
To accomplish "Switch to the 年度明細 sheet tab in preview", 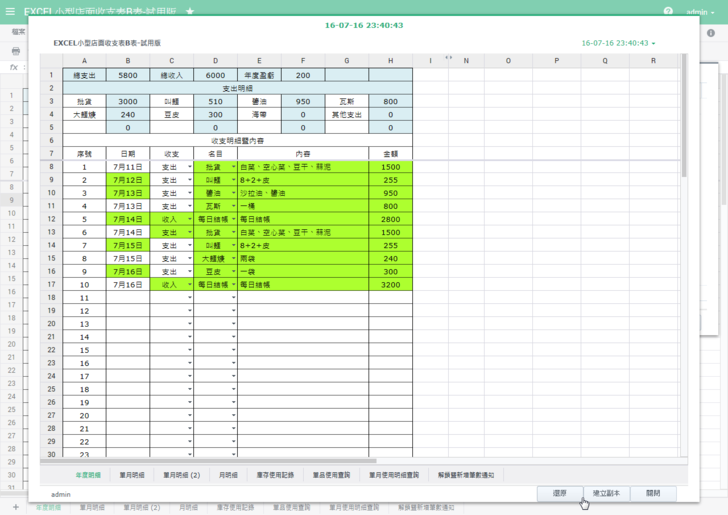I will coord(88,475).
